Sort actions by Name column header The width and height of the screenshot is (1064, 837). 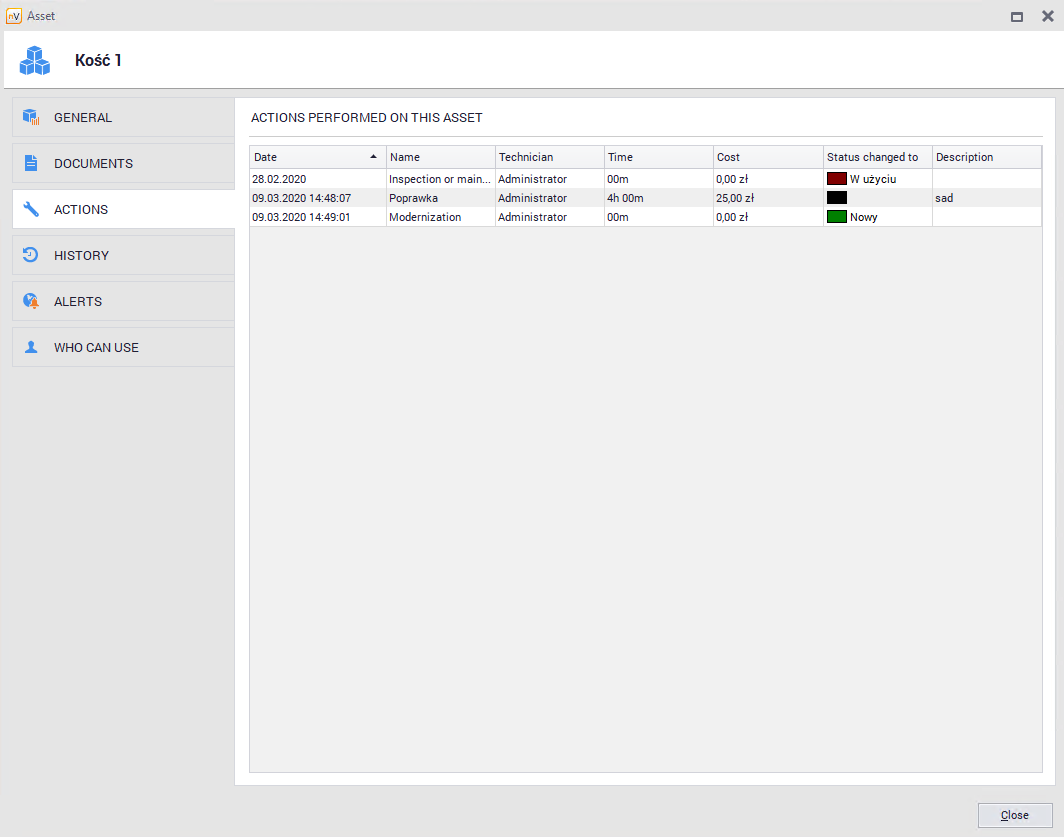(x=440, y=157)
